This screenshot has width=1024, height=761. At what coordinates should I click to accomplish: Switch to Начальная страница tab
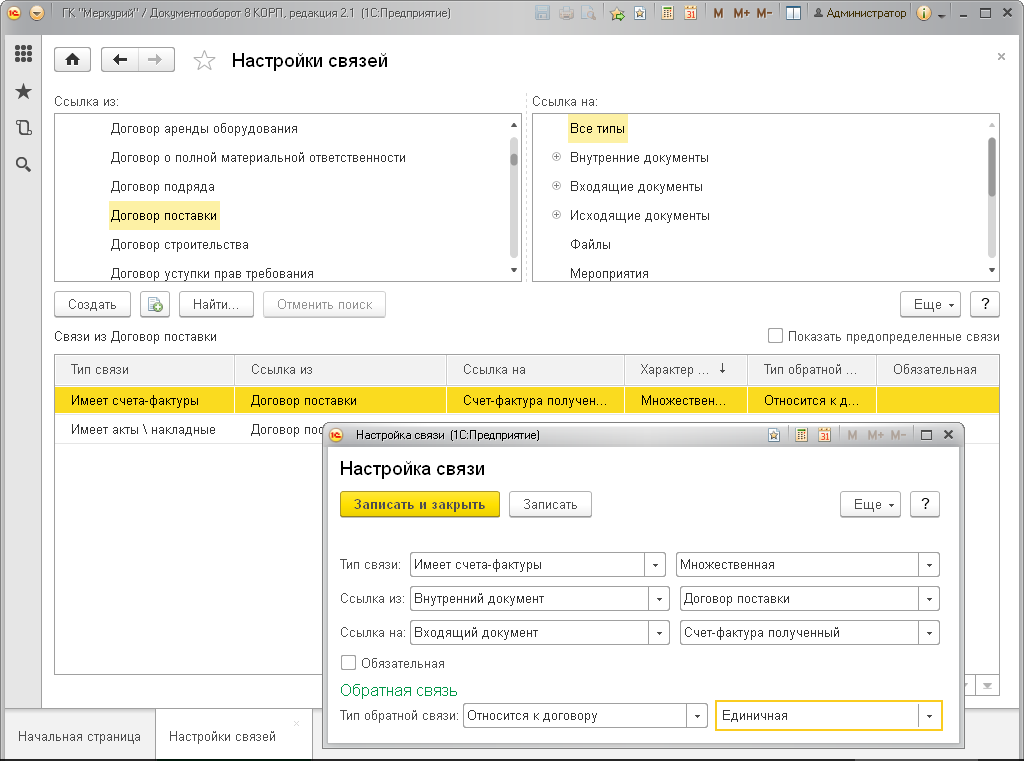pos(80,736)
